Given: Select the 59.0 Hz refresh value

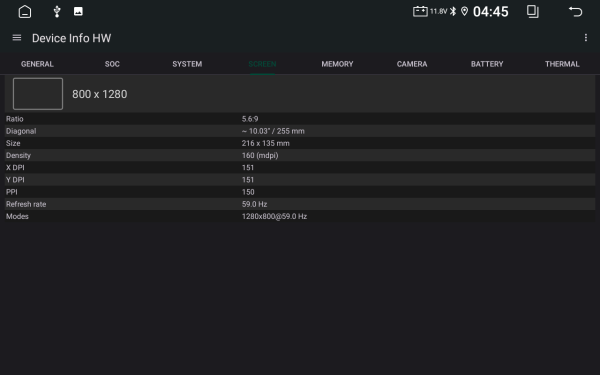Looking at the screenshot, I should 254,204.
